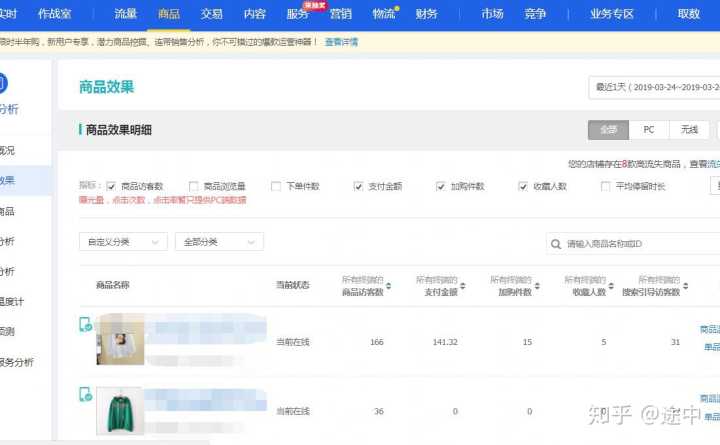The height and width of the screenshot is (445, 720).
Task: Open the 物流 navigation item
Action: (384, 14)
